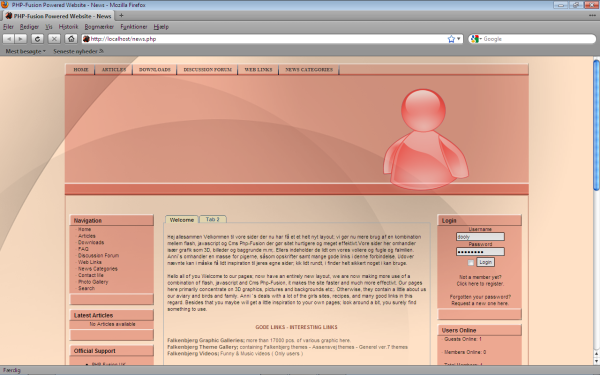Click the vertical scrollbar thumb

596,124
